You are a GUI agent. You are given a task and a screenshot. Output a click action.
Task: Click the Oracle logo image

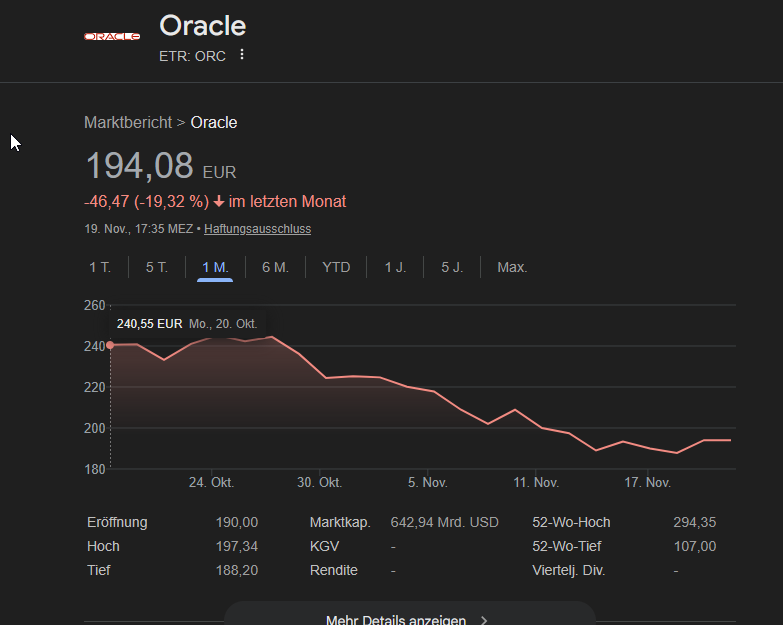[112, 36]
